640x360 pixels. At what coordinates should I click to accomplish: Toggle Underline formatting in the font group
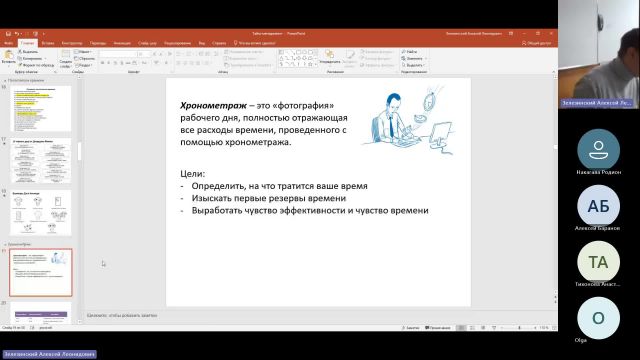pos(115,63)
